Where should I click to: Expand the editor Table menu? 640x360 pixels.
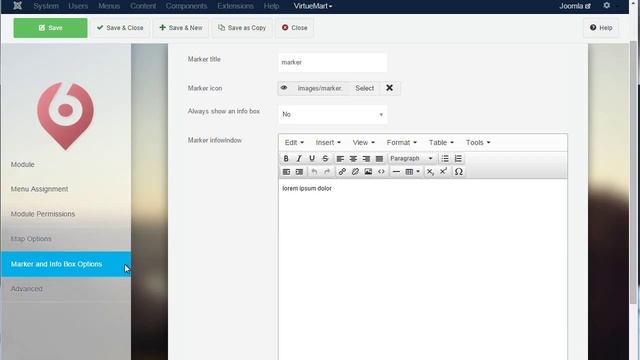pos(441,142)
